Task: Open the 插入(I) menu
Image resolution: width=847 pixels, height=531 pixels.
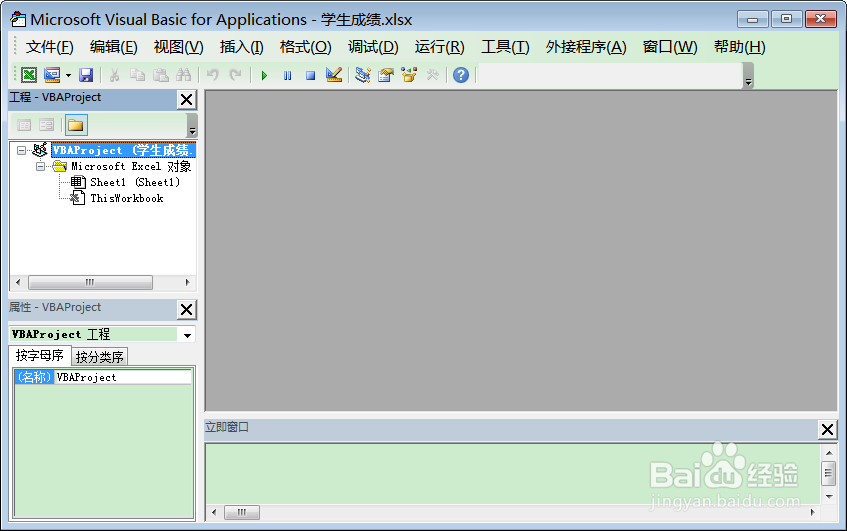Action: click(x=241, y=47)
